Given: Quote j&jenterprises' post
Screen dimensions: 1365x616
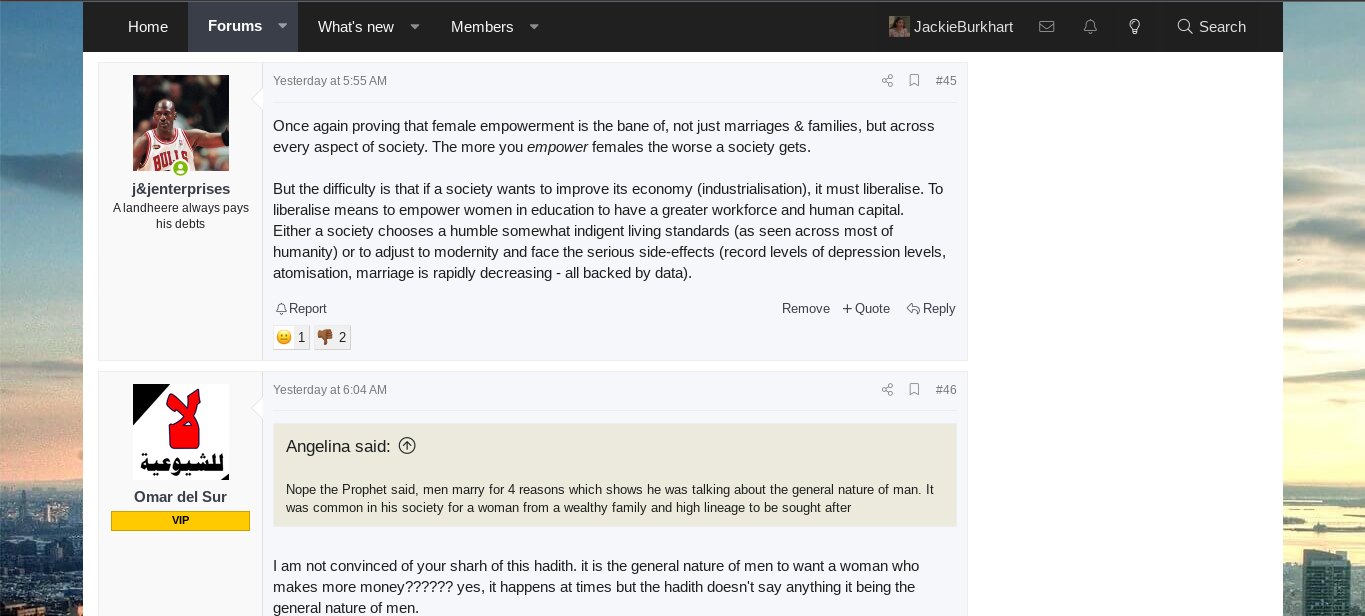Looking at the screenshot, I should pyautogui.click(x=866, y=309).
